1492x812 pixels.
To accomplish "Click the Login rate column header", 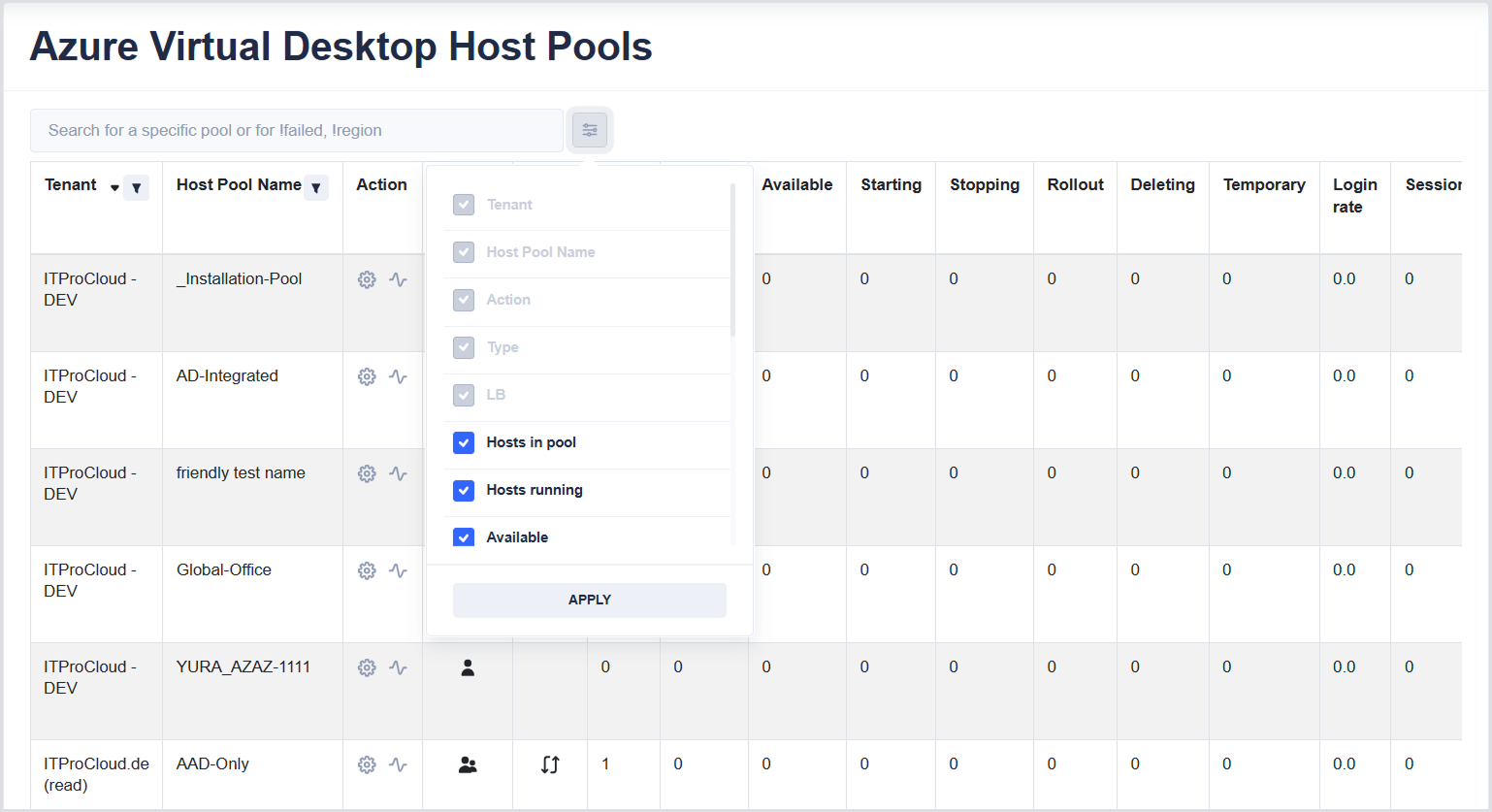I will pyautogui.click(x=1355, y=195).
